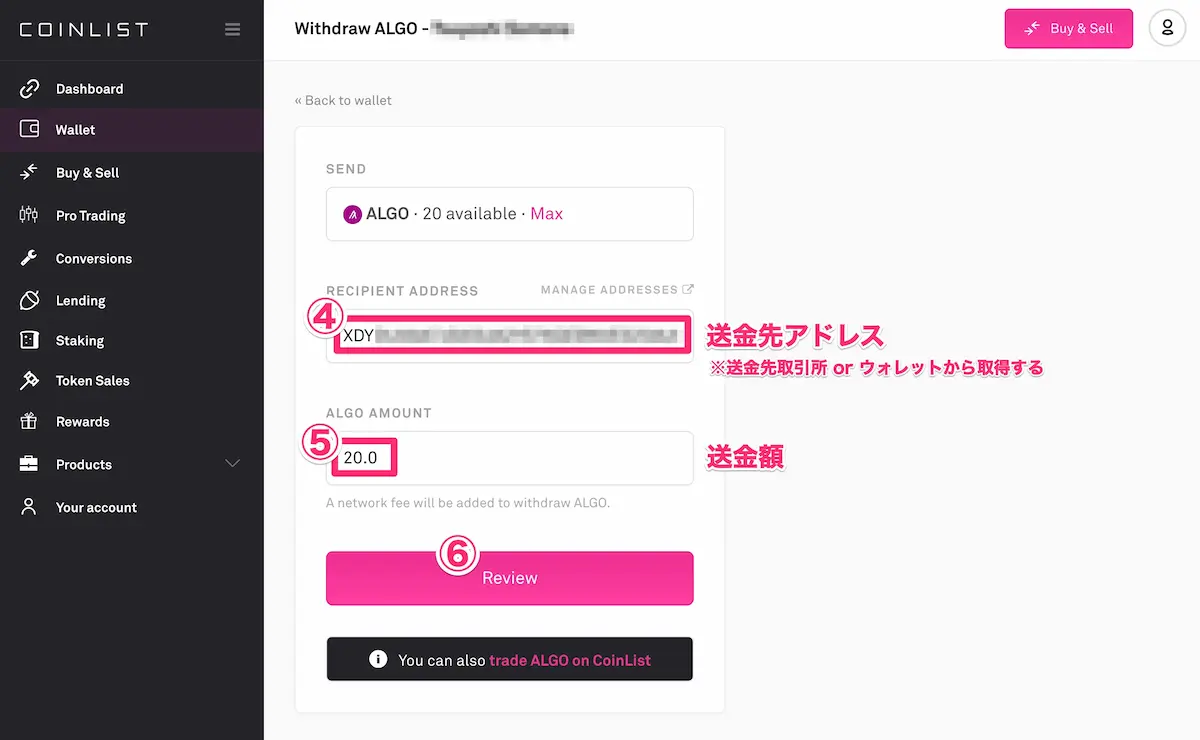
Task: Select the Buy & Sell arrows icon in sidebar
Action: [29, 172]
